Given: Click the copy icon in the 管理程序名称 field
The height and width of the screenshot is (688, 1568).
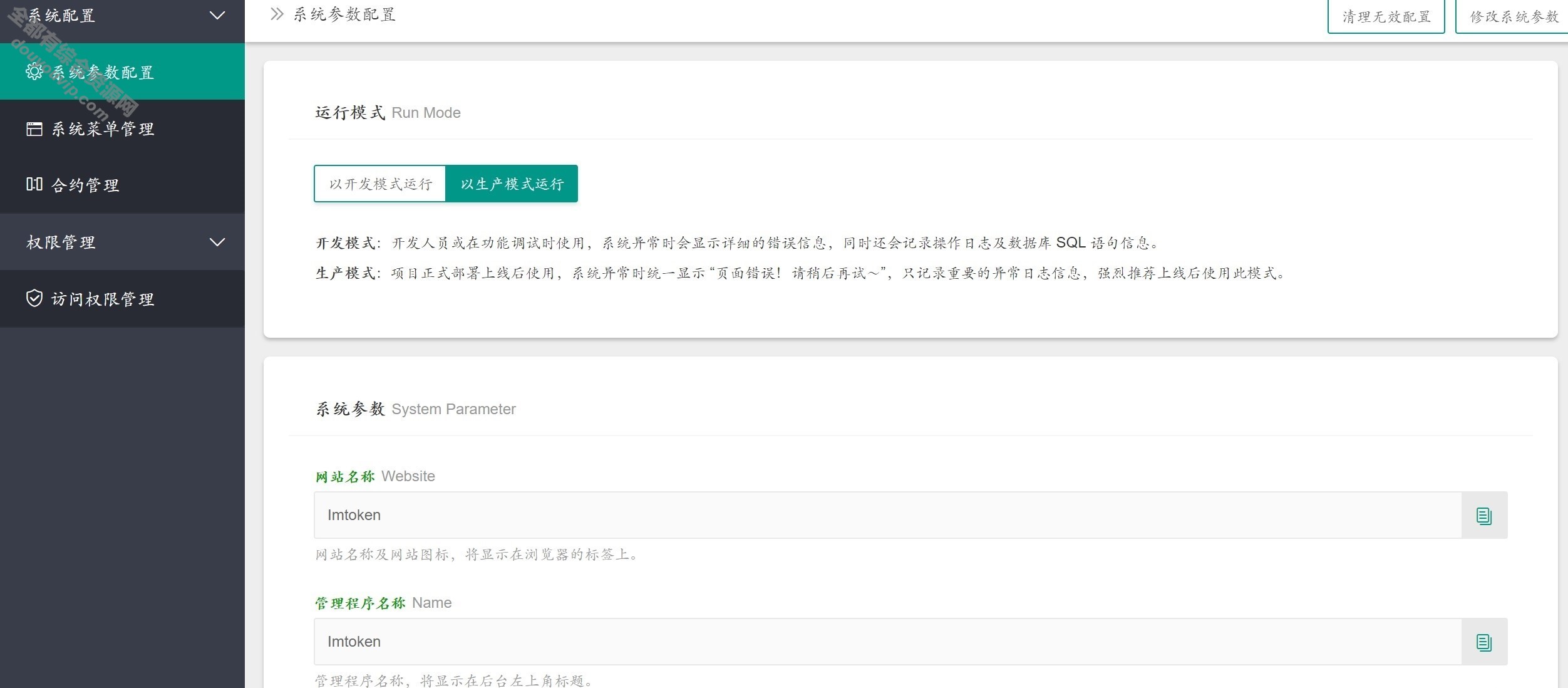Looking at the screenshot, I should click(x=1484, y=642).
